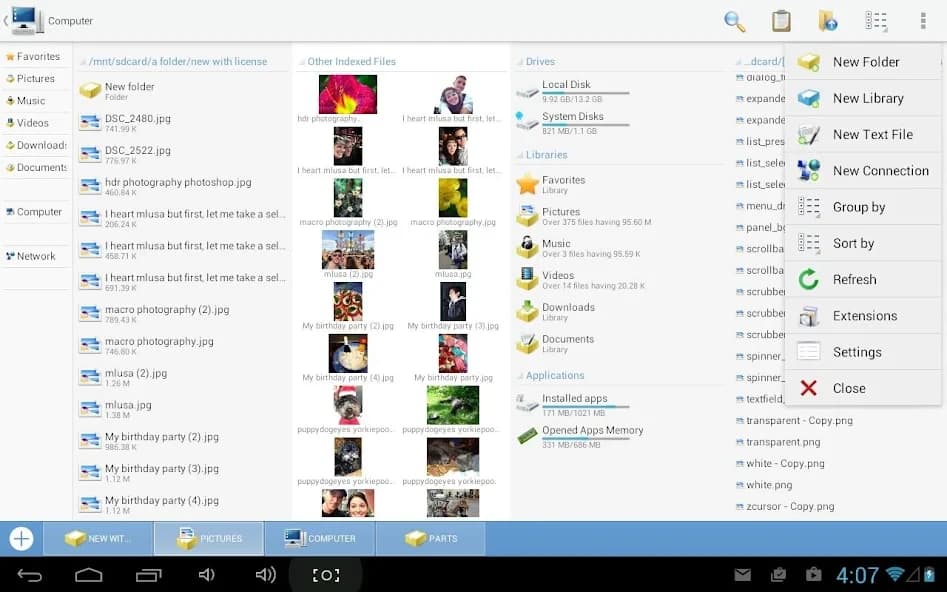Enable multi-selection mode from the toolbar

tap(876, 20)
